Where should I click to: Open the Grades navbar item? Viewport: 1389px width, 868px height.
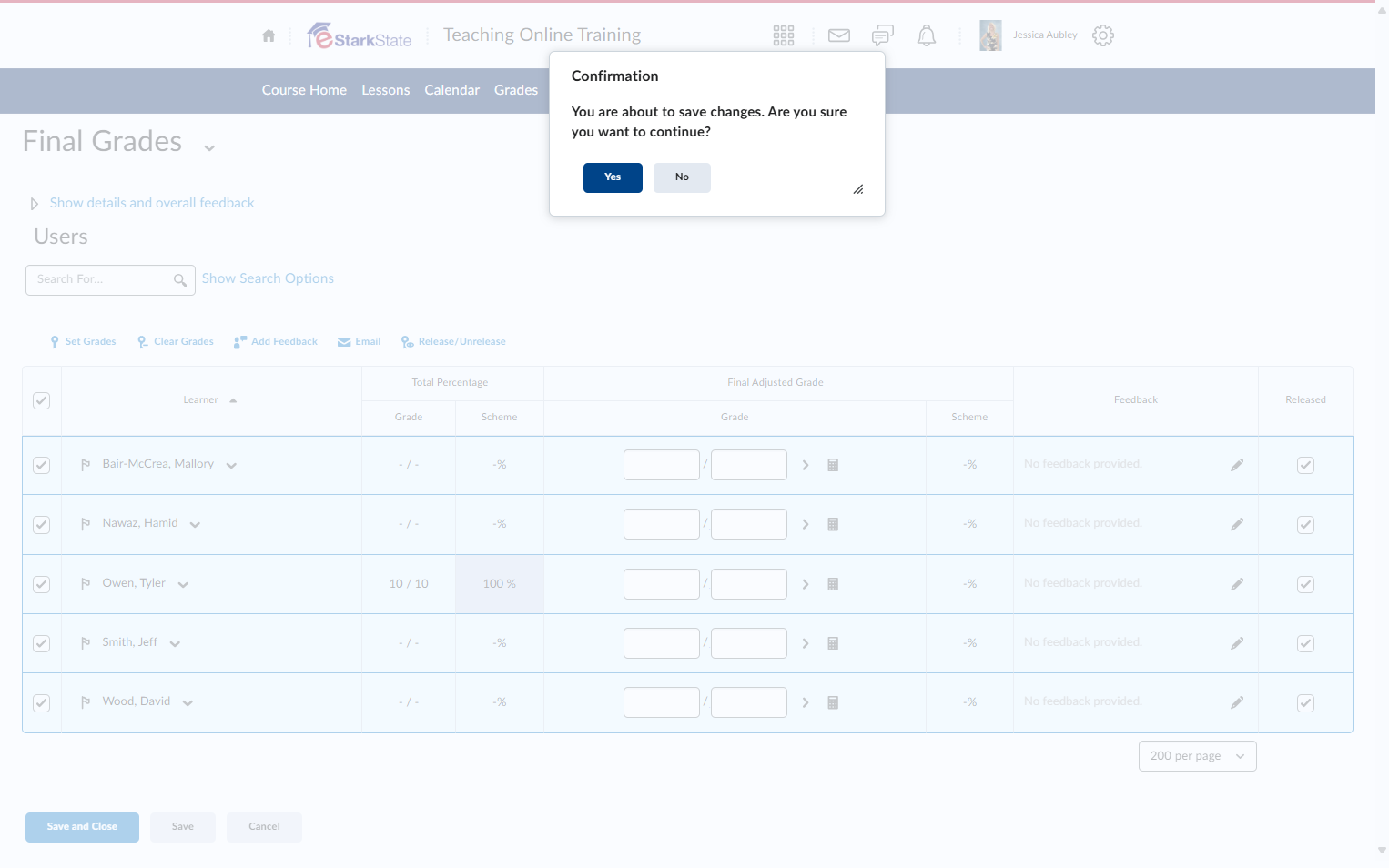516,90
